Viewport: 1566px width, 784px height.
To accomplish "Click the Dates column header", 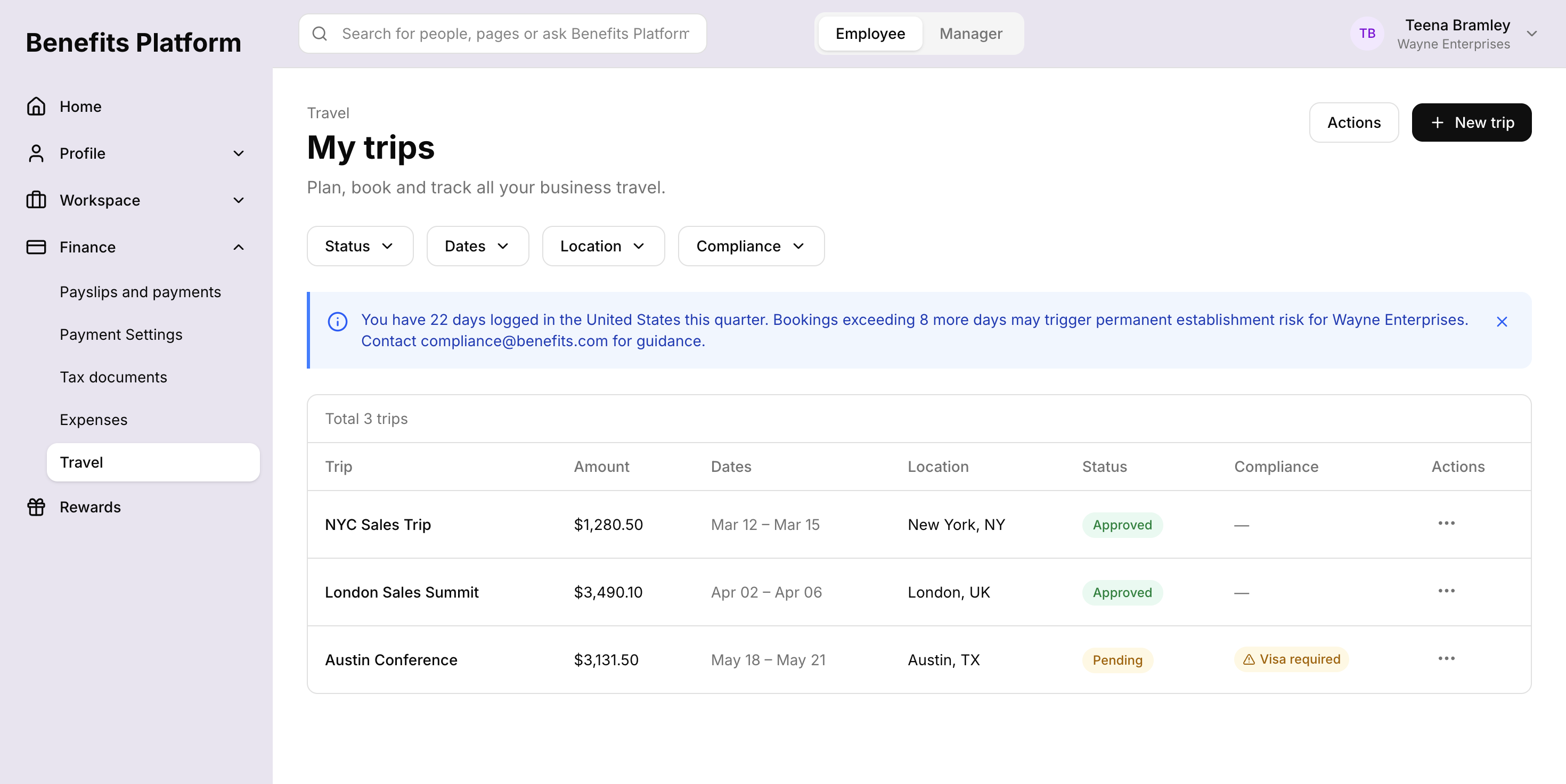I will 731,467.
